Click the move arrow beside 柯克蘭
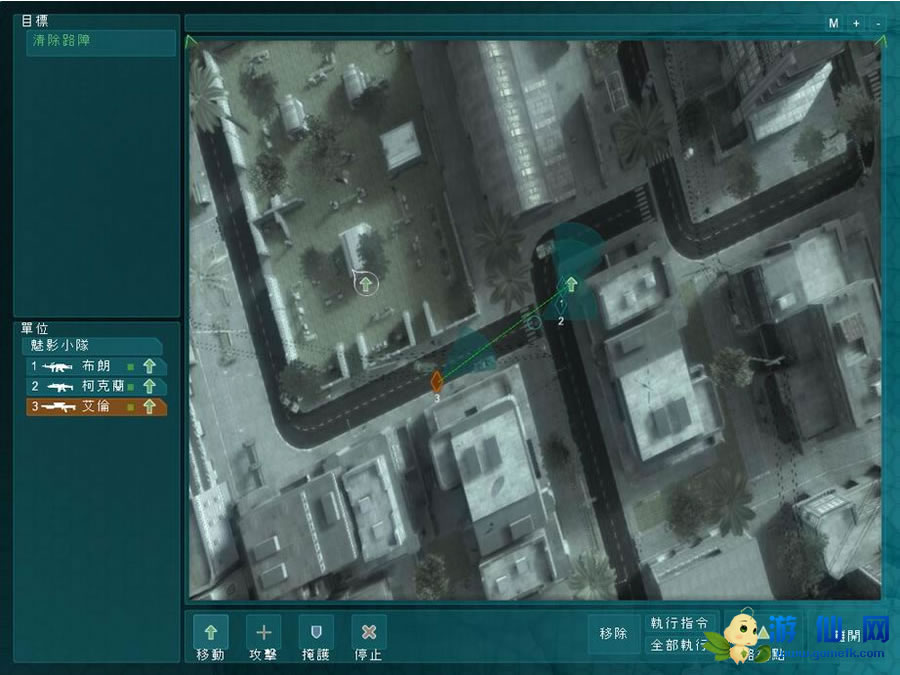Image resolution: width=900 pixels, height=675 pixels. 150,386
